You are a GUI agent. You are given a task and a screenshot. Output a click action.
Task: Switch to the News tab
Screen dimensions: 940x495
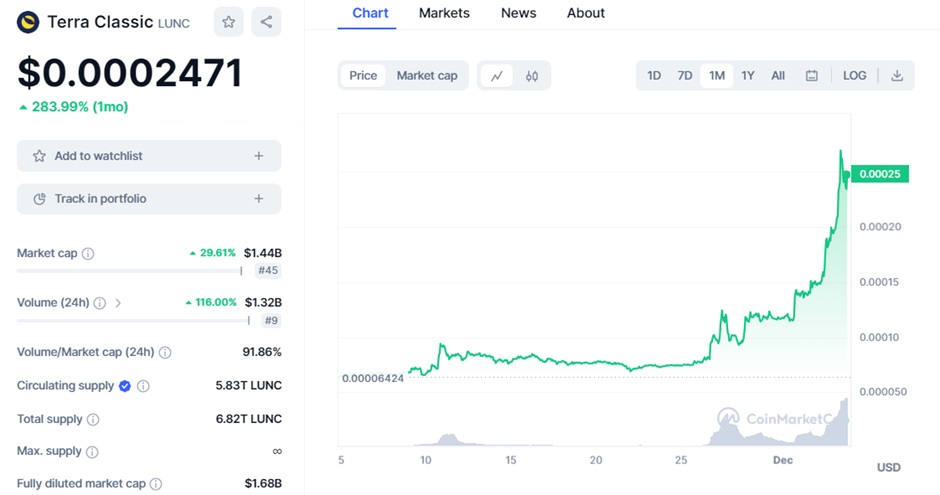(x=518, y=13)
